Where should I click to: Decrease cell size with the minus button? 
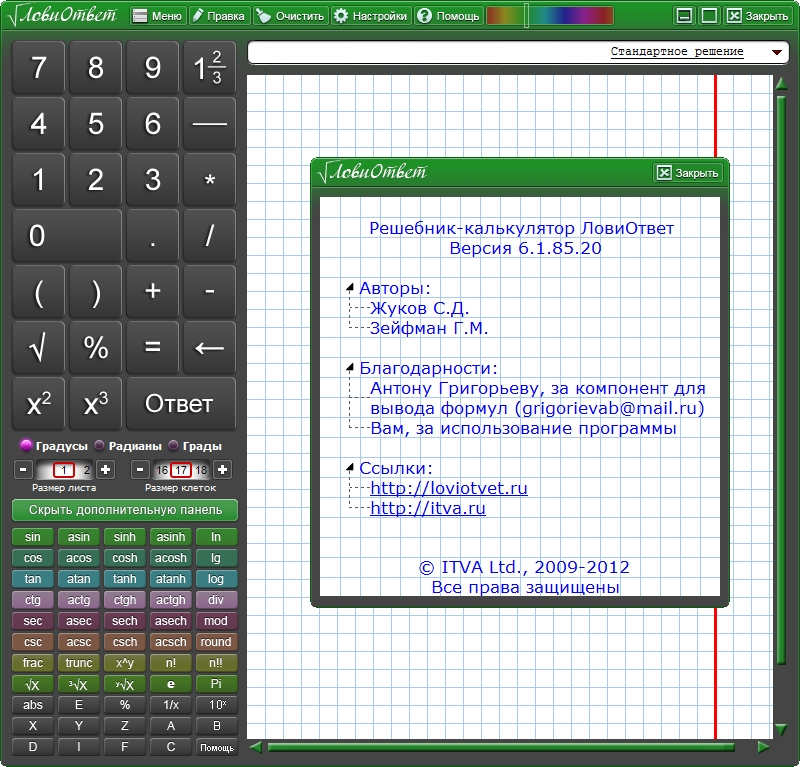pyautogui.click(x=140, y=469)
